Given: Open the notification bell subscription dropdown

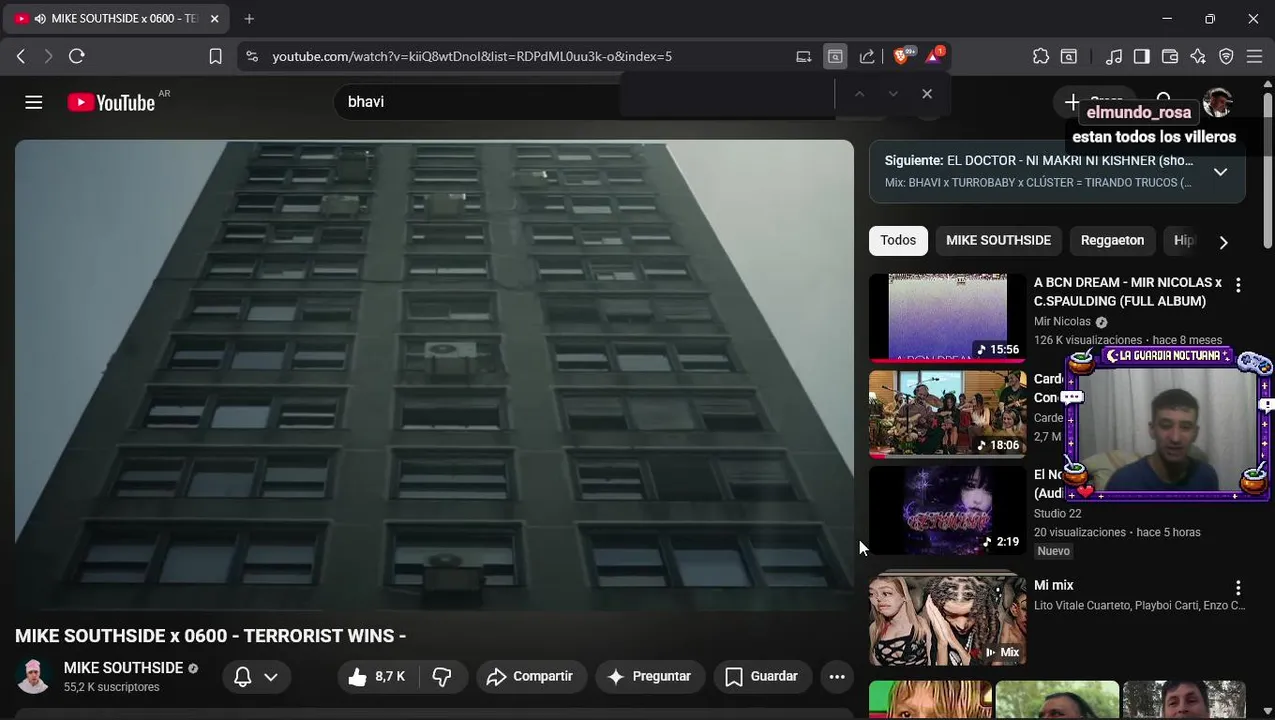Looking at the screenshot, I should [256, 677].
